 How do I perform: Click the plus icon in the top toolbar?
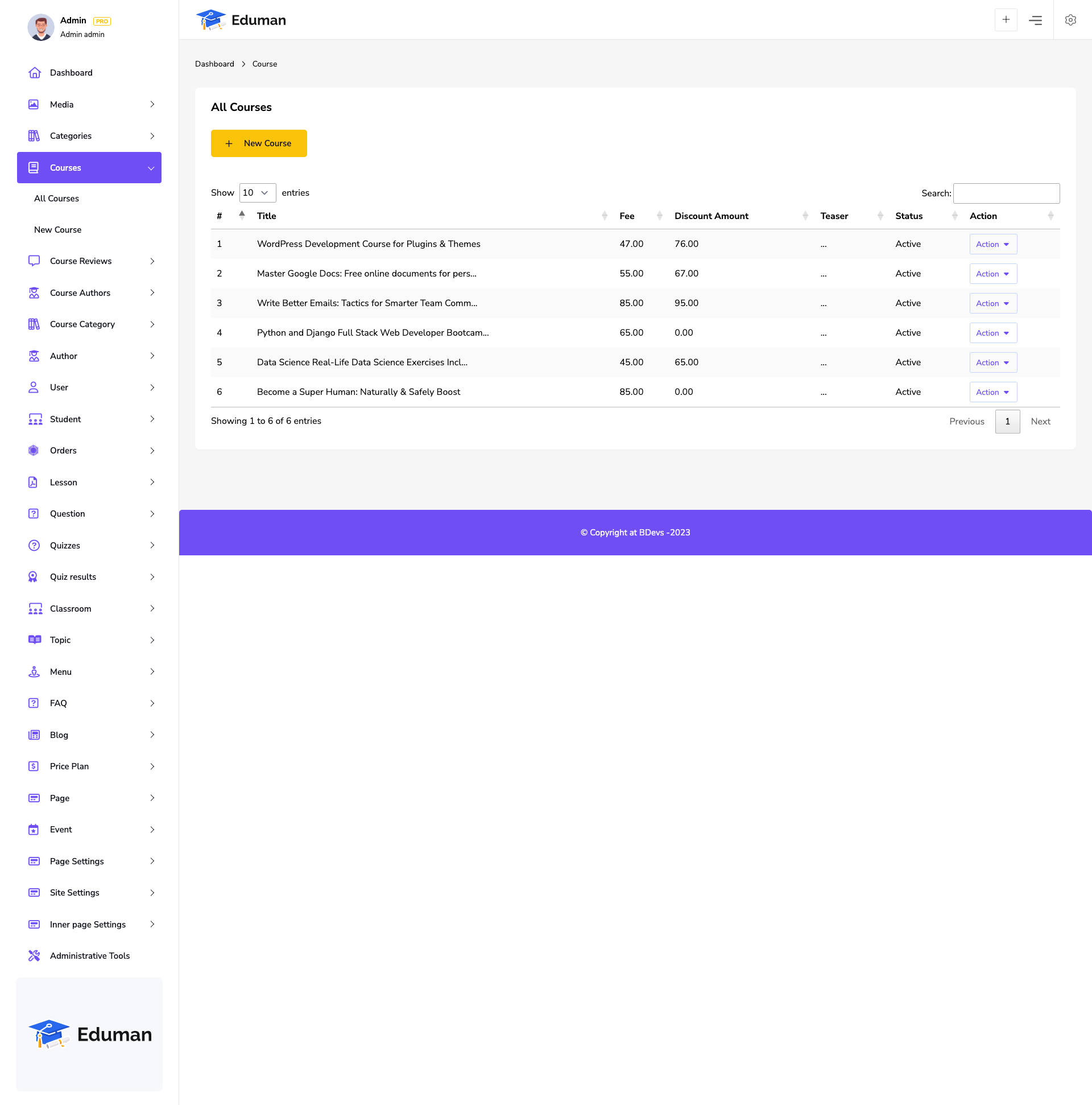click(1006, 19)
